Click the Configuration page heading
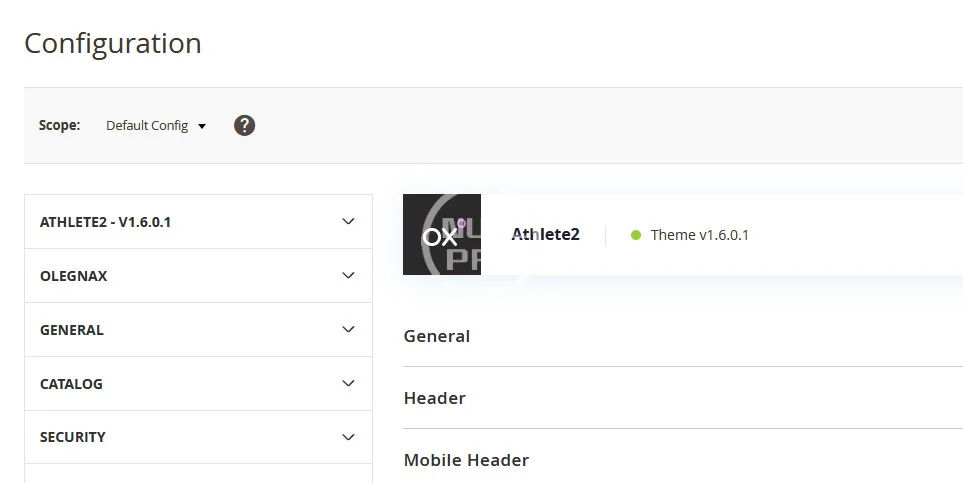The height and width of the screenshot is (483, 963). pos(113,44)
